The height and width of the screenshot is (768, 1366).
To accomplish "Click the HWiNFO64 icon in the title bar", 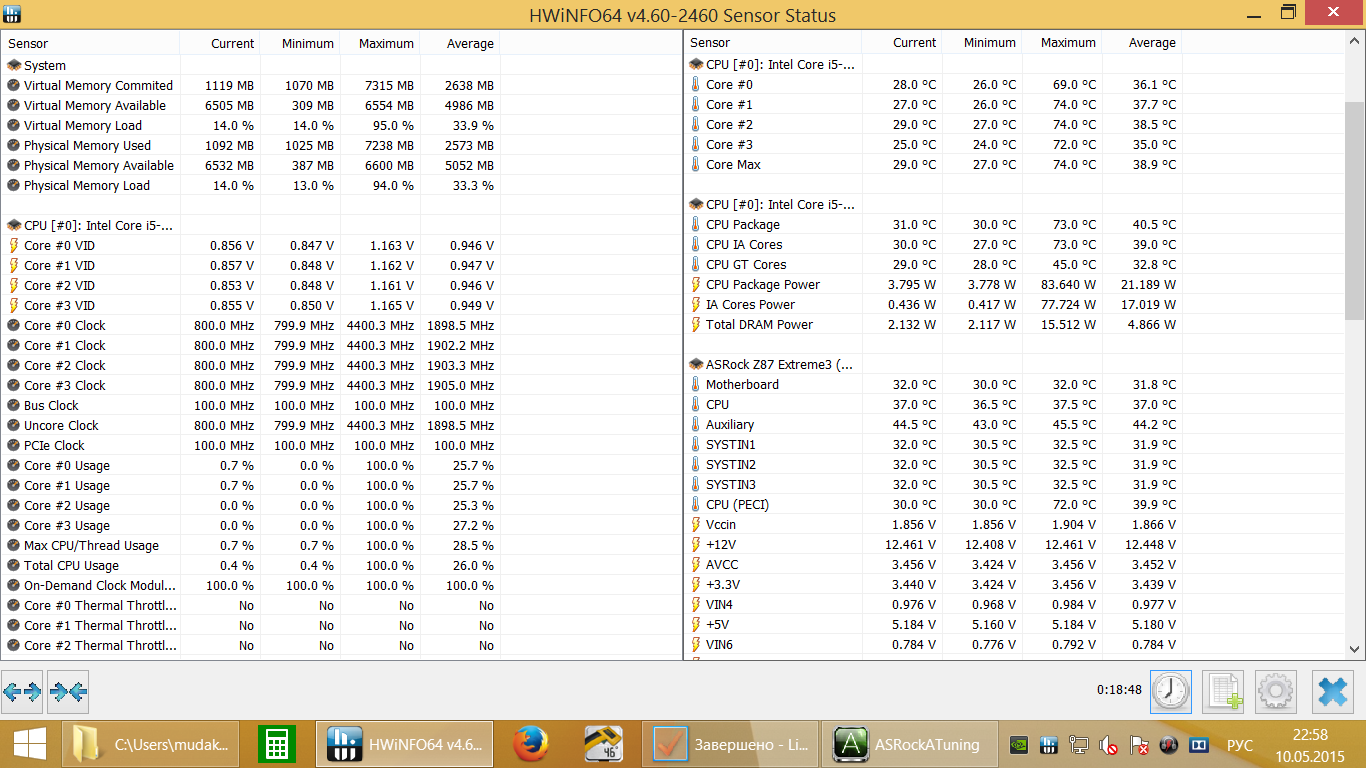I will coord(14,15).
